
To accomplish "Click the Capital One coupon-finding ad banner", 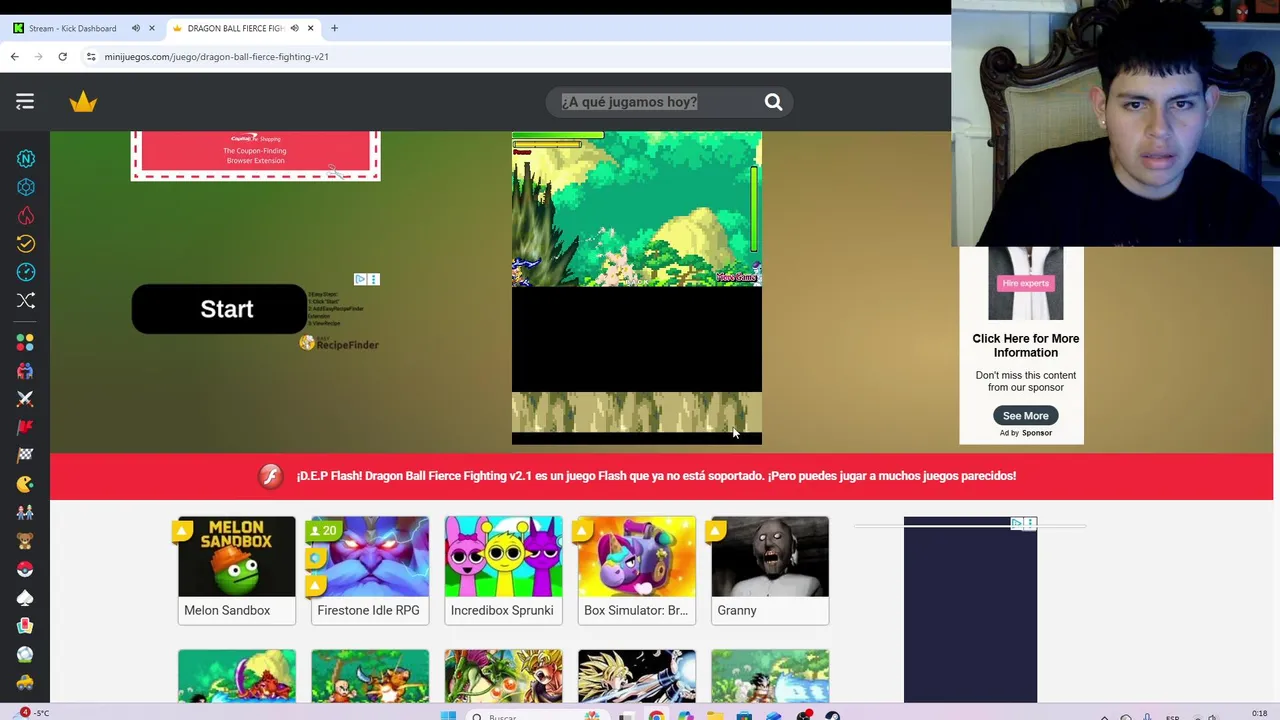I will pyautogui.click(x=255, y=155).
